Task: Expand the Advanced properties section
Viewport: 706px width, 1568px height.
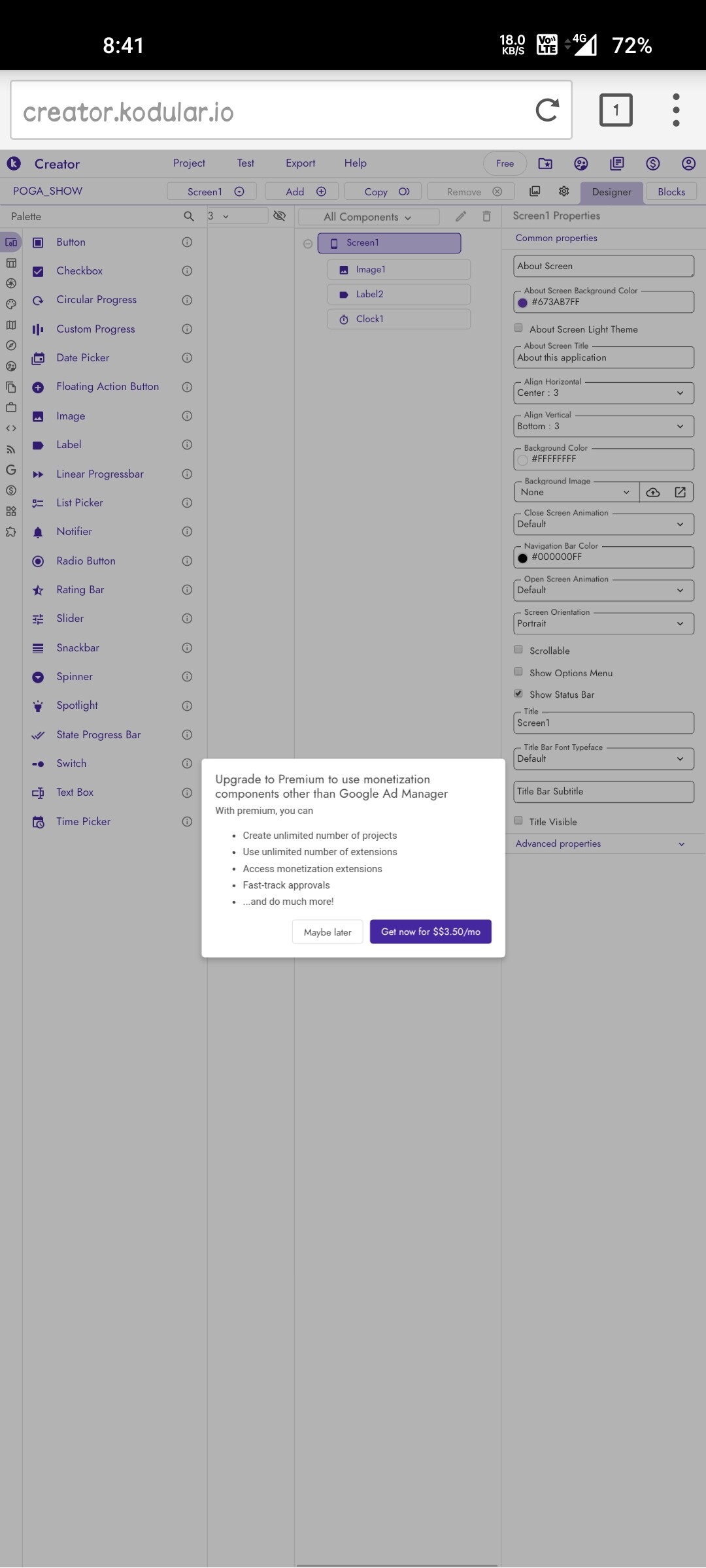Action: click(x=600, y=843)
